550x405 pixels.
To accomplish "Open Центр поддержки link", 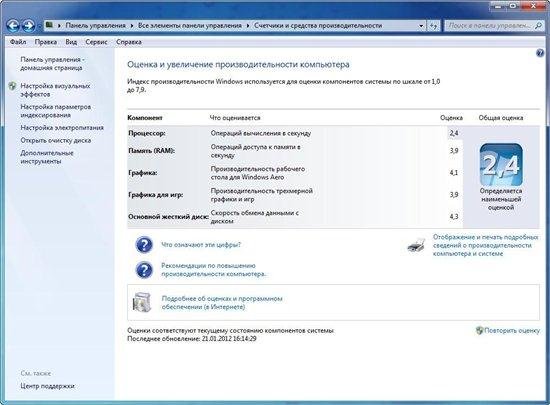I will [x=47, y=386].
